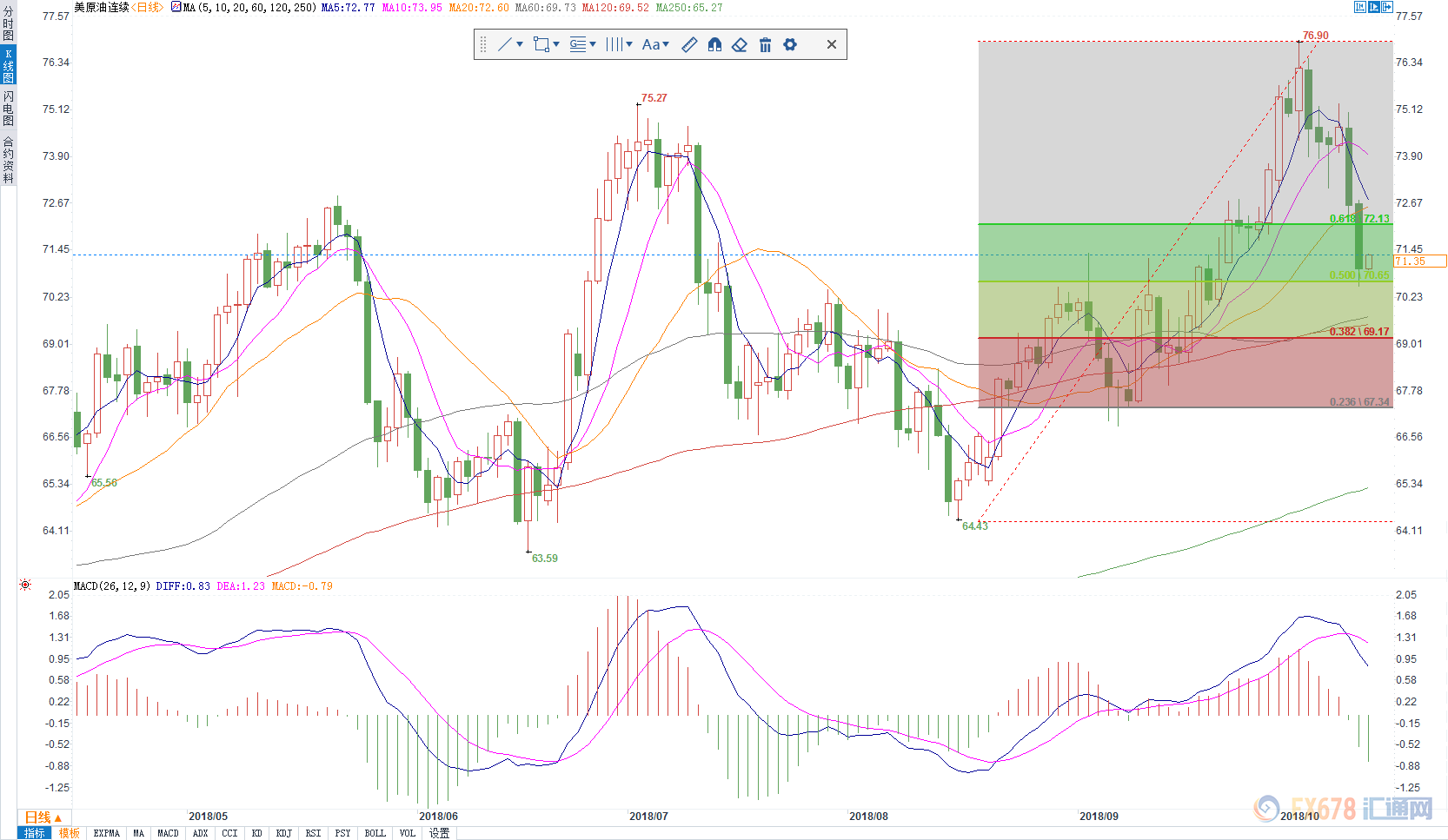Click the MA parameters checkbox icon

[176, 7]
